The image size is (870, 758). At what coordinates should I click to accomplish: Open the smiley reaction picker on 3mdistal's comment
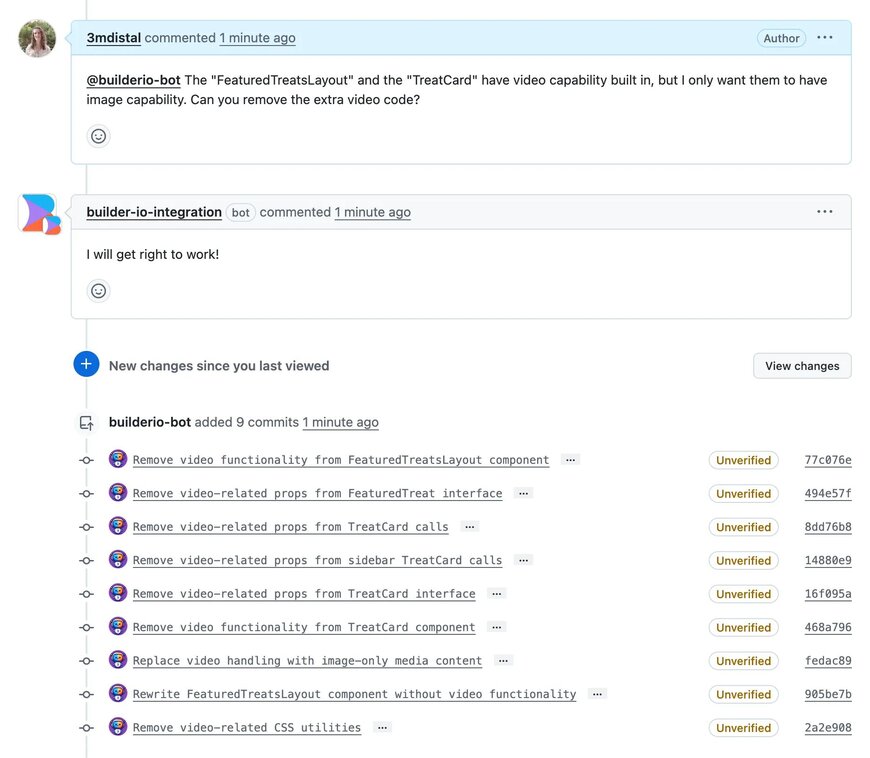coord(98,135)
